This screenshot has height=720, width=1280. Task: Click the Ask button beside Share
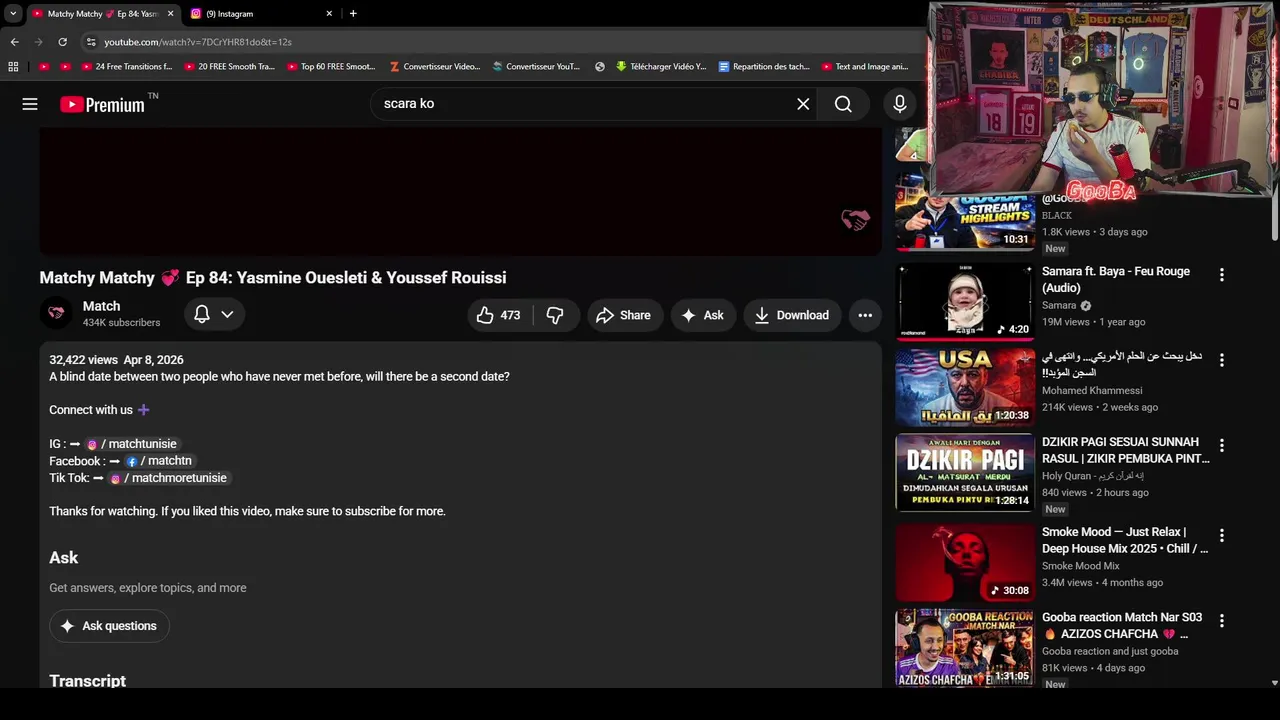coord(702,315)
